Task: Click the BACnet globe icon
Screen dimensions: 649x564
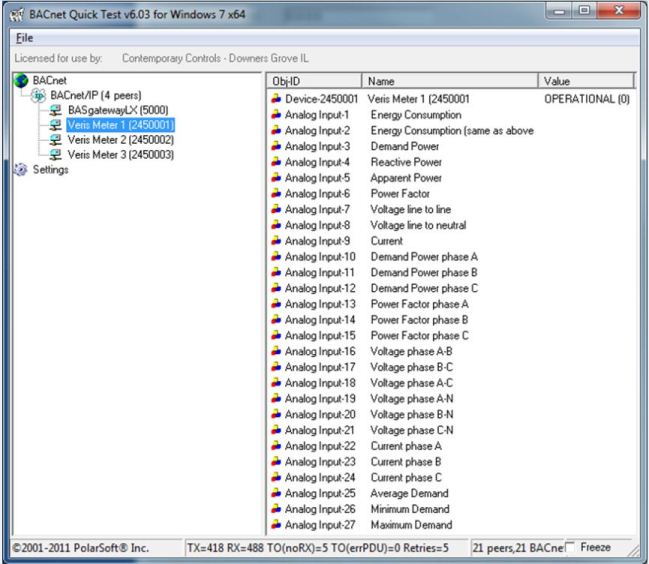Action: 21,80
